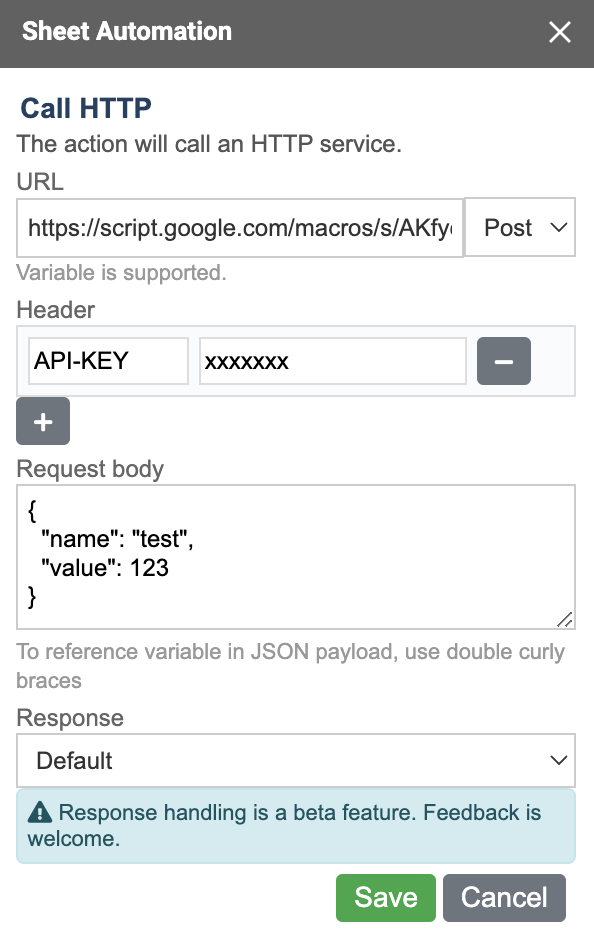Grab the request body resize handle

[x=565, y=619]
